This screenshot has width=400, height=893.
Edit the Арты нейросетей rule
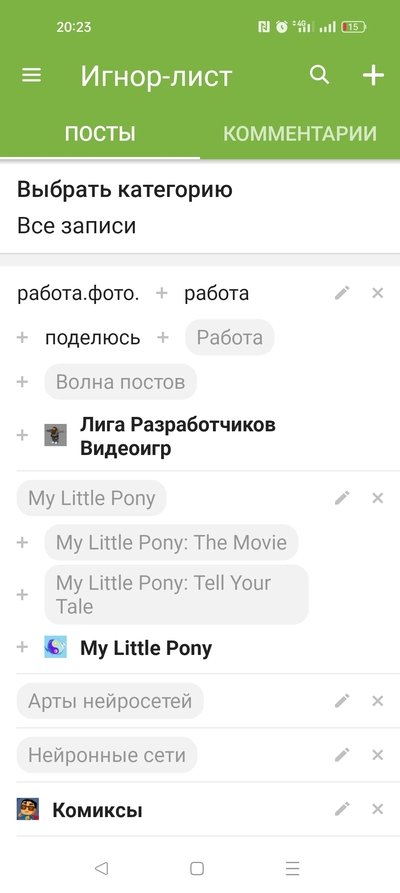coord(342,701)
